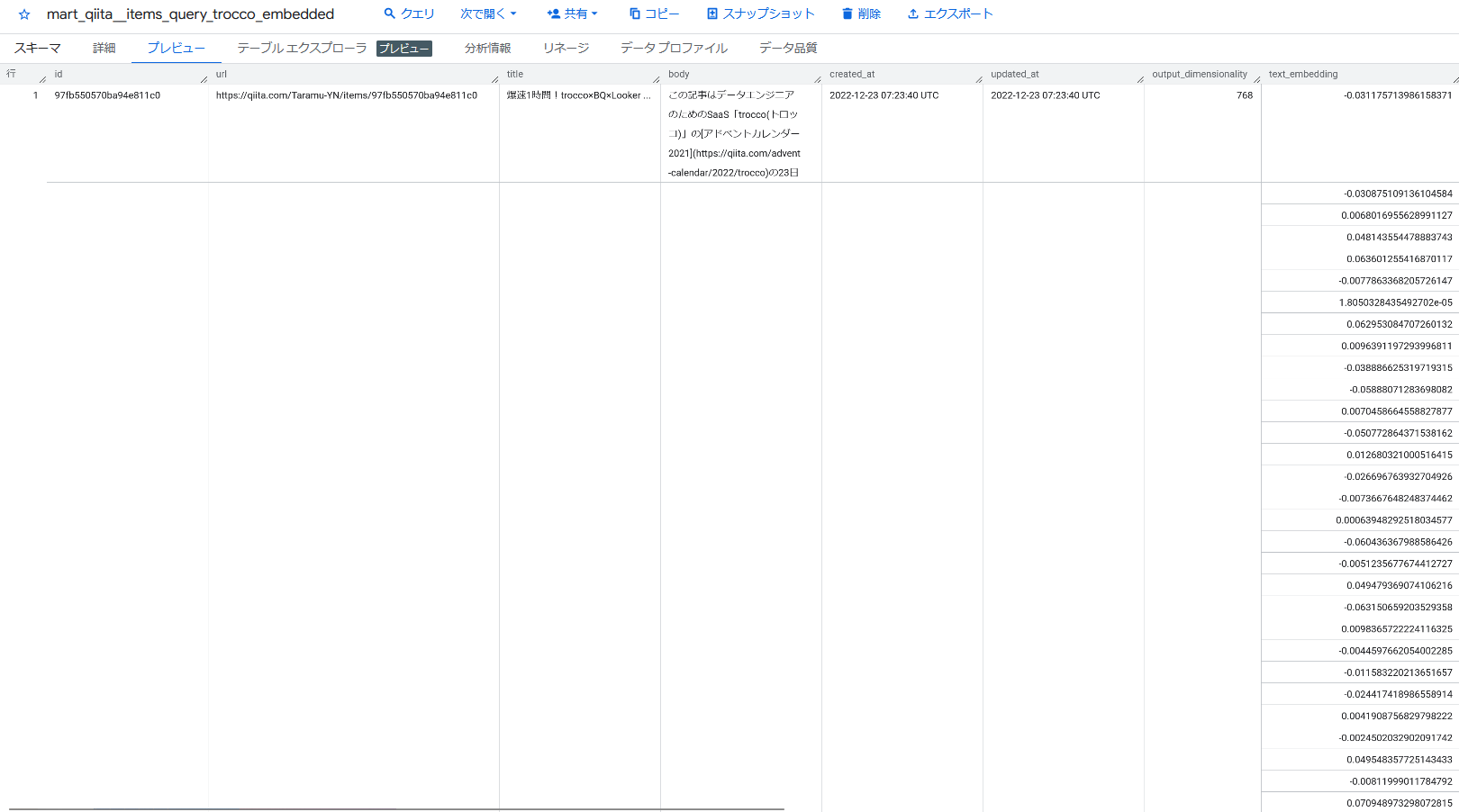Select embedding value 0.0068016955628991127

[1397, 216]
